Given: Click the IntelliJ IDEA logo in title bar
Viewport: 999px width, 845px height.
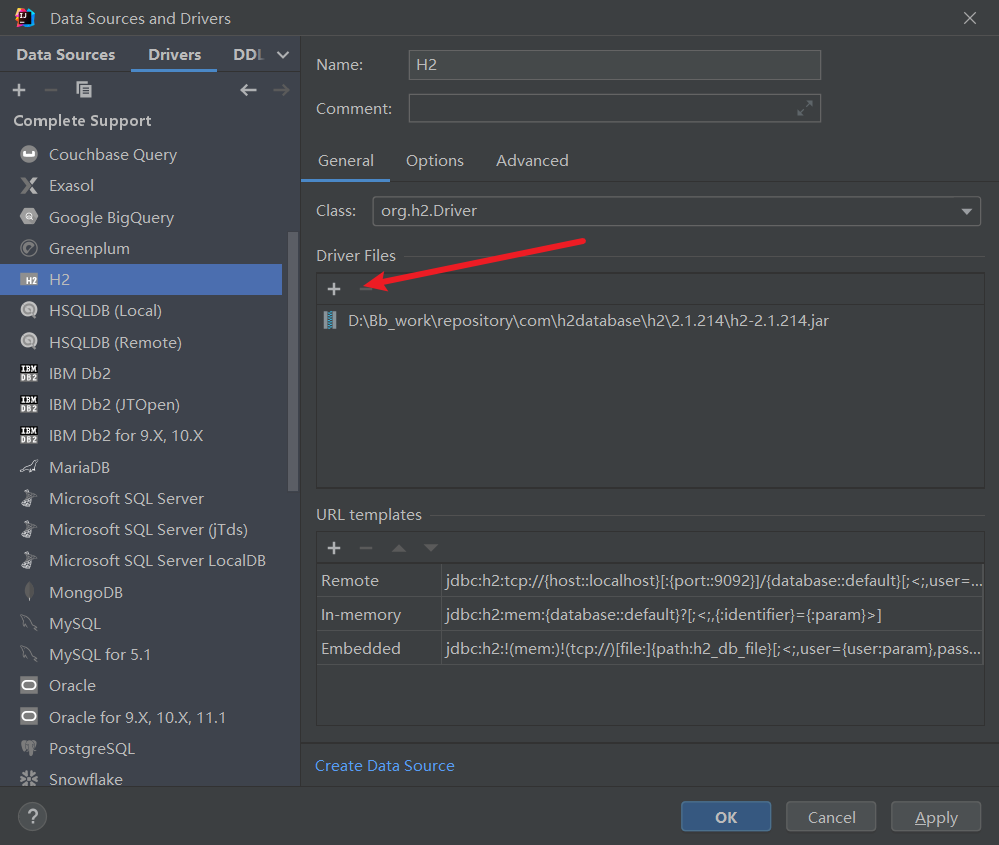Looking at the screenshot, I should pyautogui.click(x=25, y=18).
